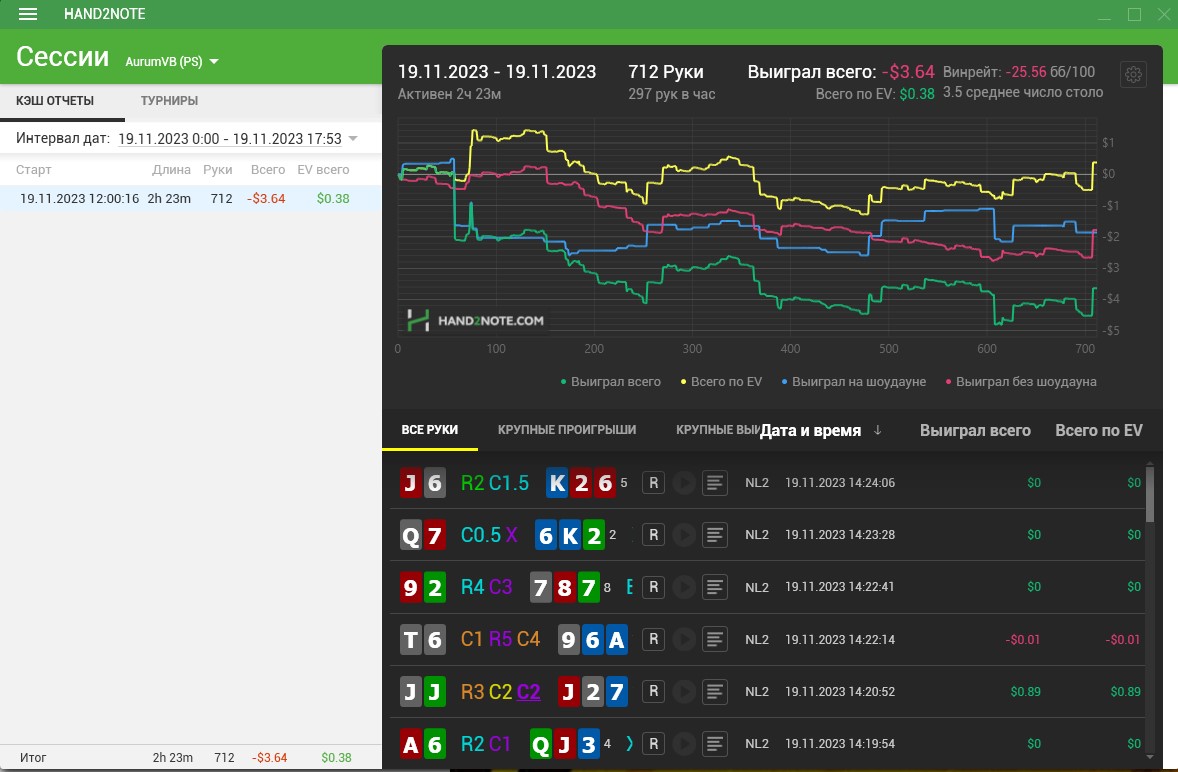This screenshot has width=1178, height=772.
Task: Play the 14:23:28 hand
Action: pyautogui.click(x=684, y=535)
